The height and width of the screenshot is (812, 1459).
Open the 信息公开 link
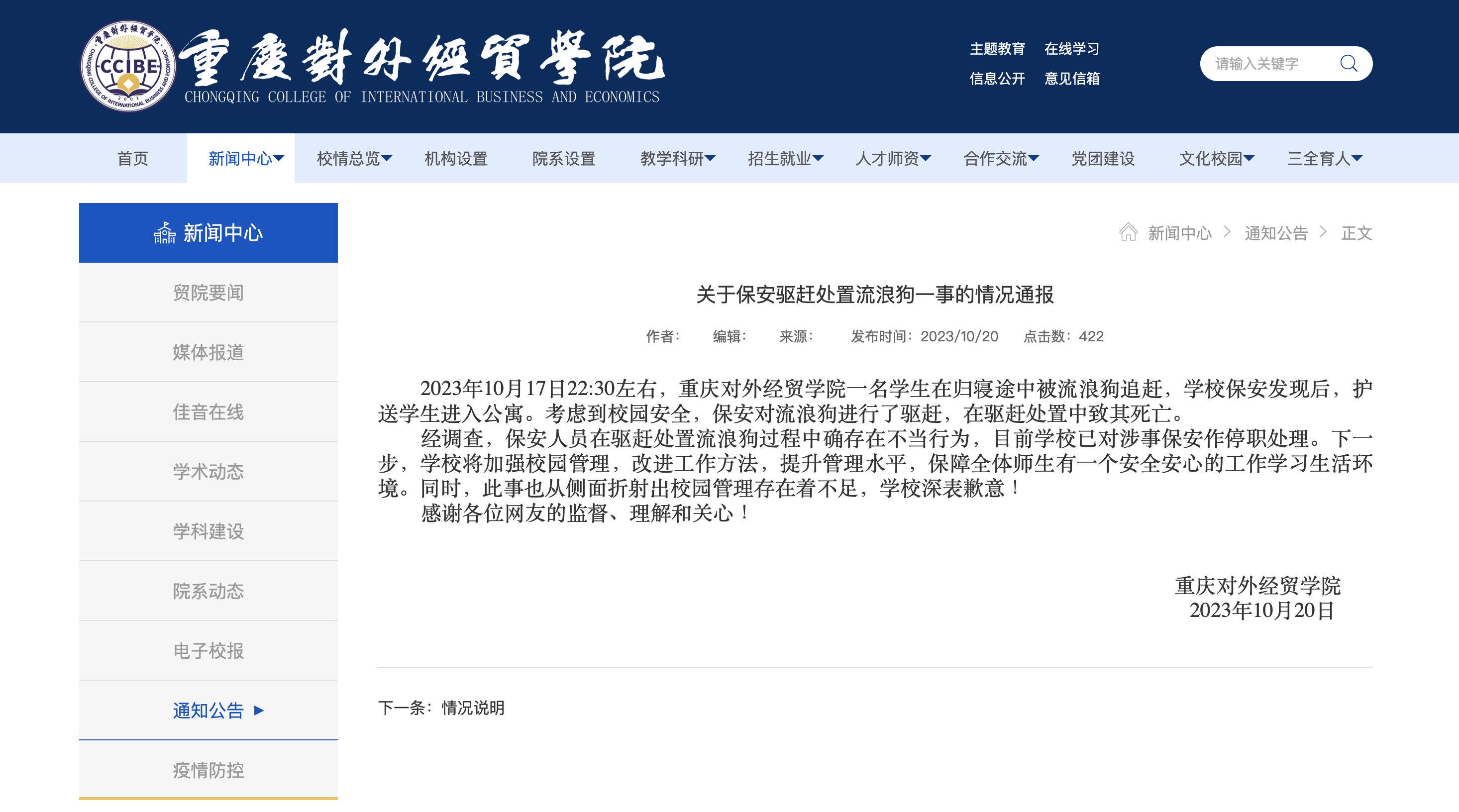point(997,78)
